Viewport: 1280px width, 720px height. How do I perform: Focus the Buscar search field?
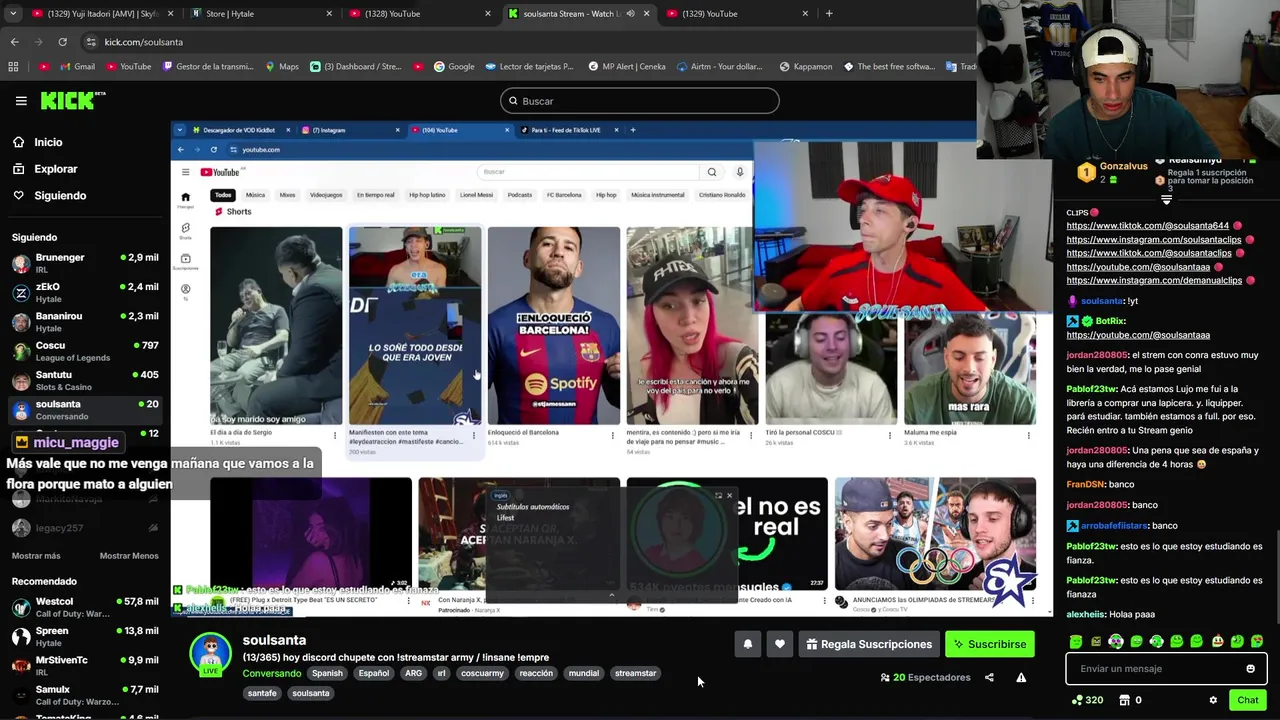pos(640,101)
